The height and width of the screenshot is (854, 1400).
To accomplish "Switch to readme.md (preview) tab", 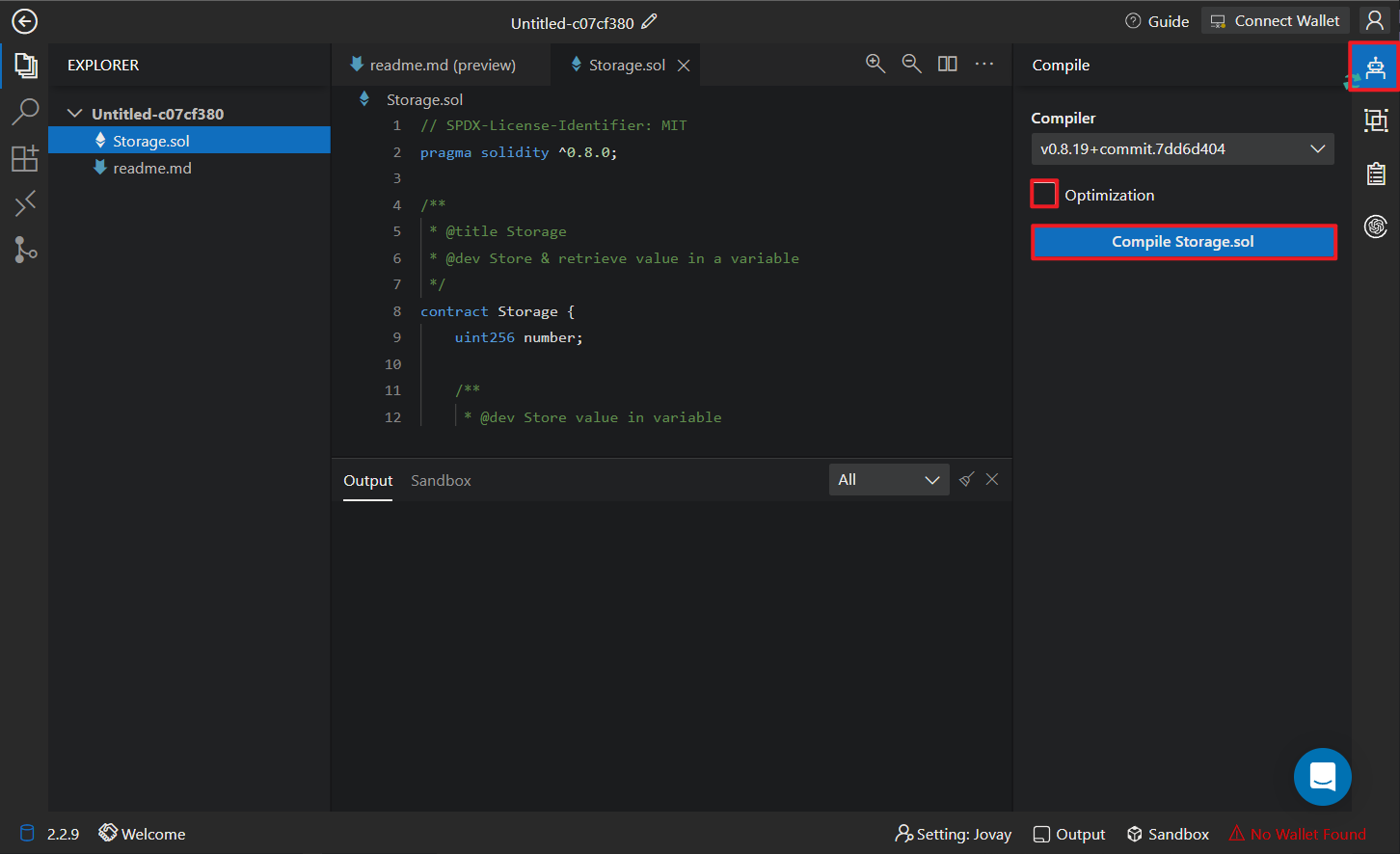I will coord(442,65).
